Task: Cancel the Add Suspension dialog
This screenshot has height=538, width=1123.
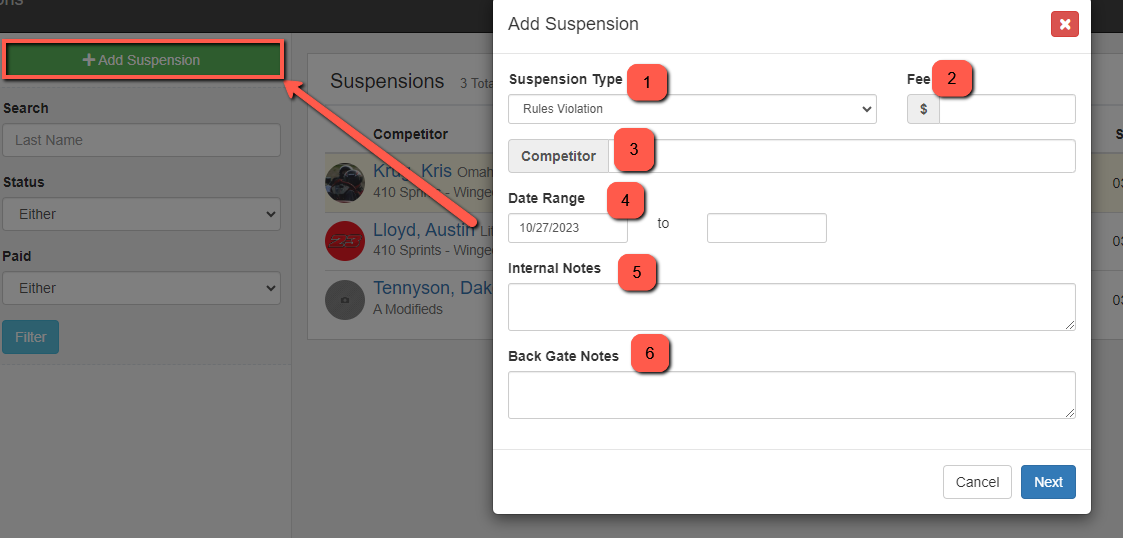Action: tap(977, 482)
